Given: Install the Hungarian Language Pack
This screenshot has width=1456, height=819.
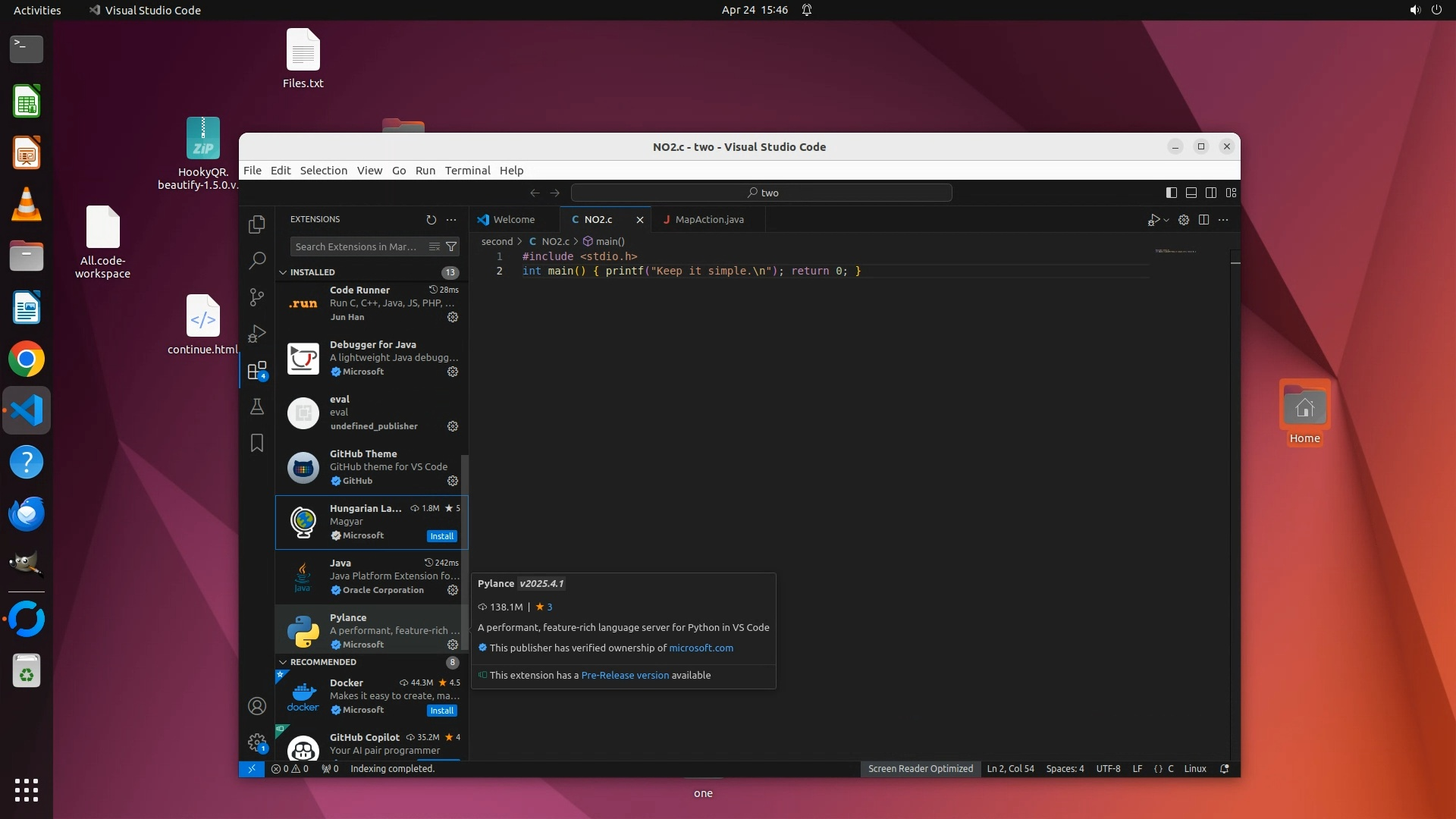Looking at the screenshot, I should pos(441,536).
